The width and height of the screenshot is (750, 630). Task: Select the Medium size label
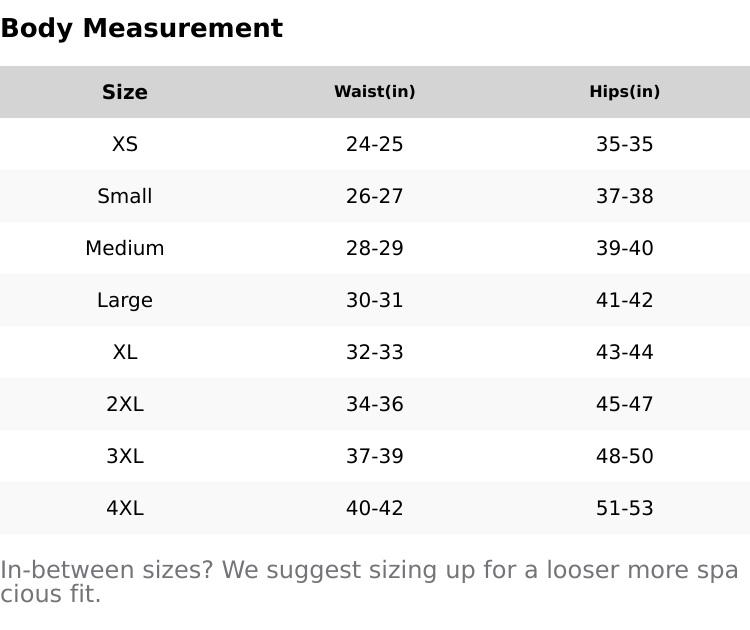click(125, 248)
